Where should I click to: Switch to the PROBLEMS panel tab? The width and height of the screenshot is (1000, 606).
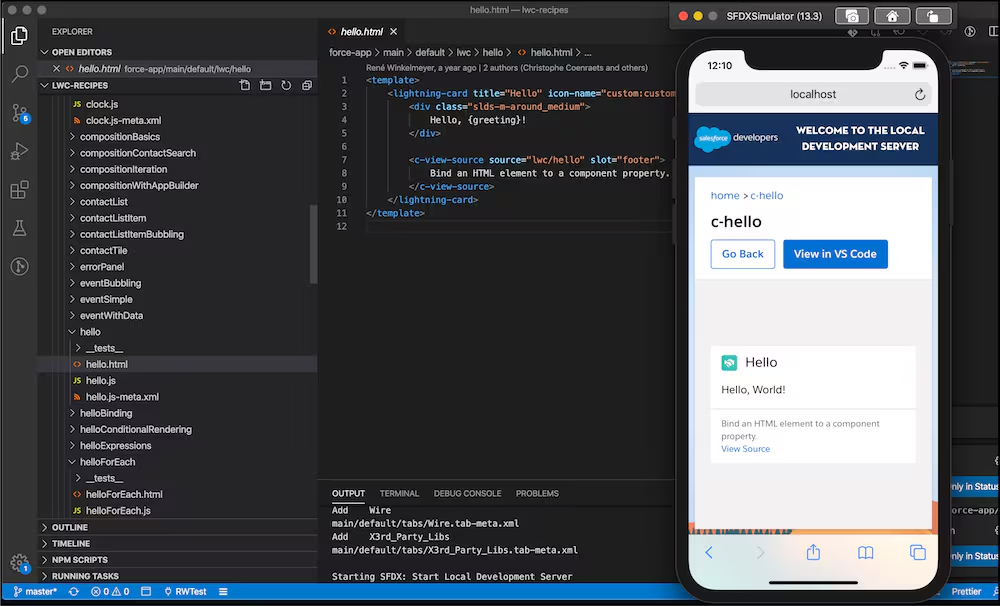click(x=537, y=493)
